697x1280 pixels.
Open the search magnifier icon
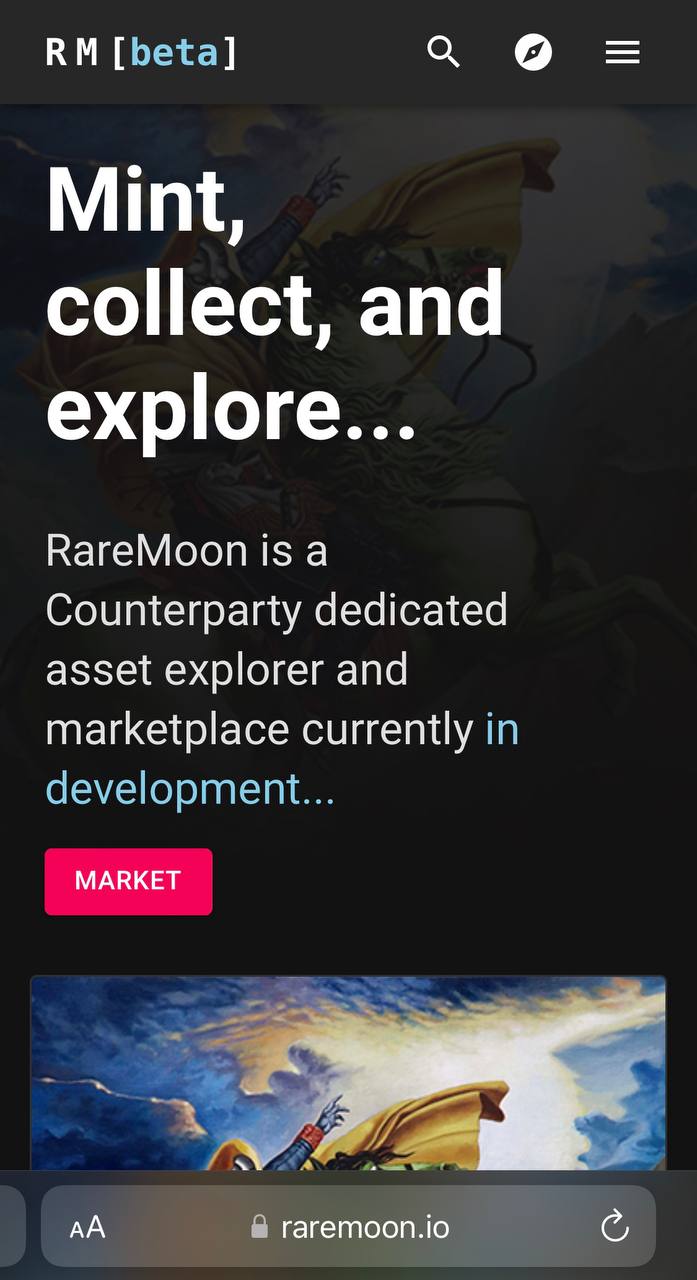[x=443, y=52]
